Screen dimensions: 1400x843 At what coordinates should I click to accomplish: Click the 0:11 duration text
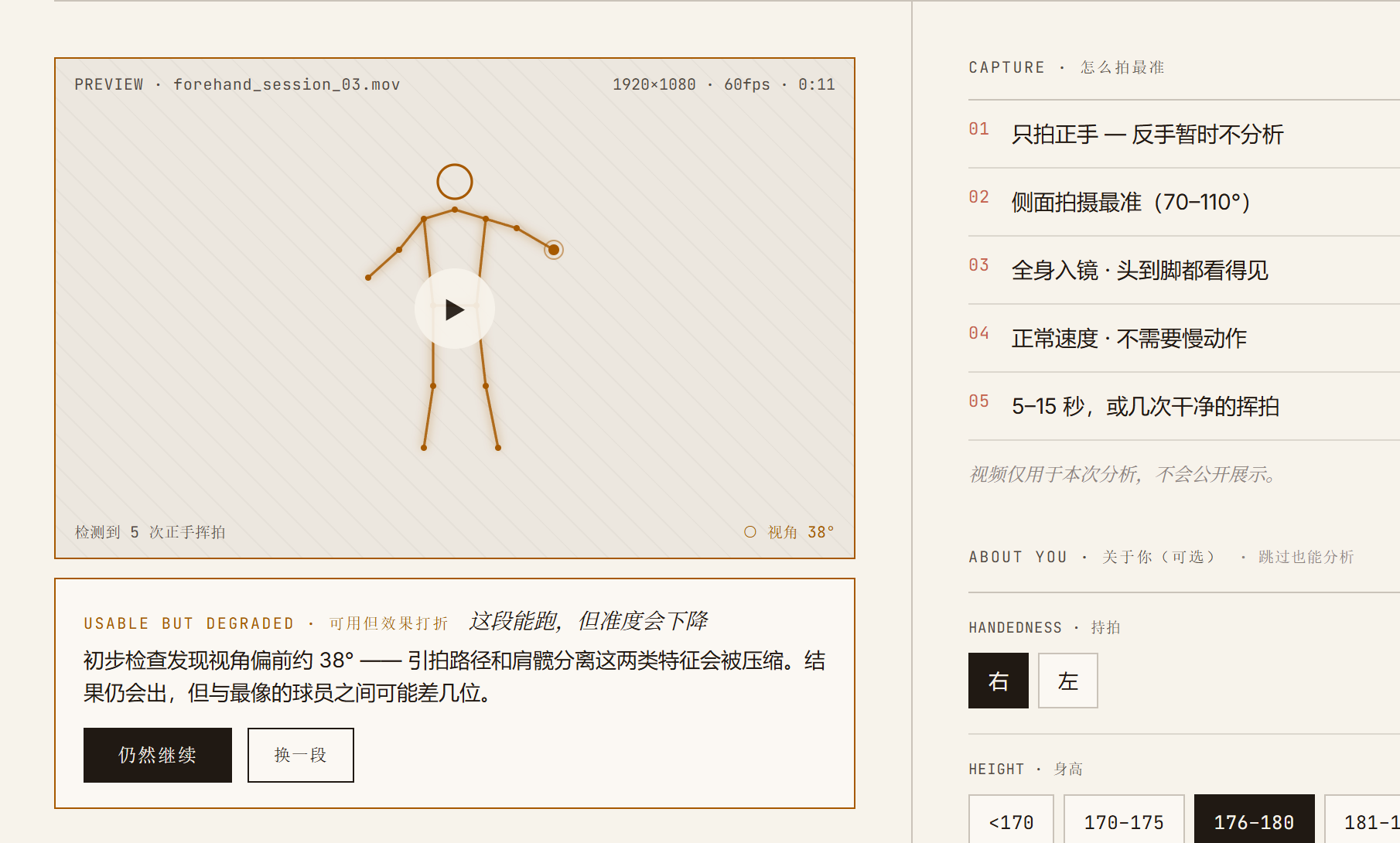click(817, 84)
